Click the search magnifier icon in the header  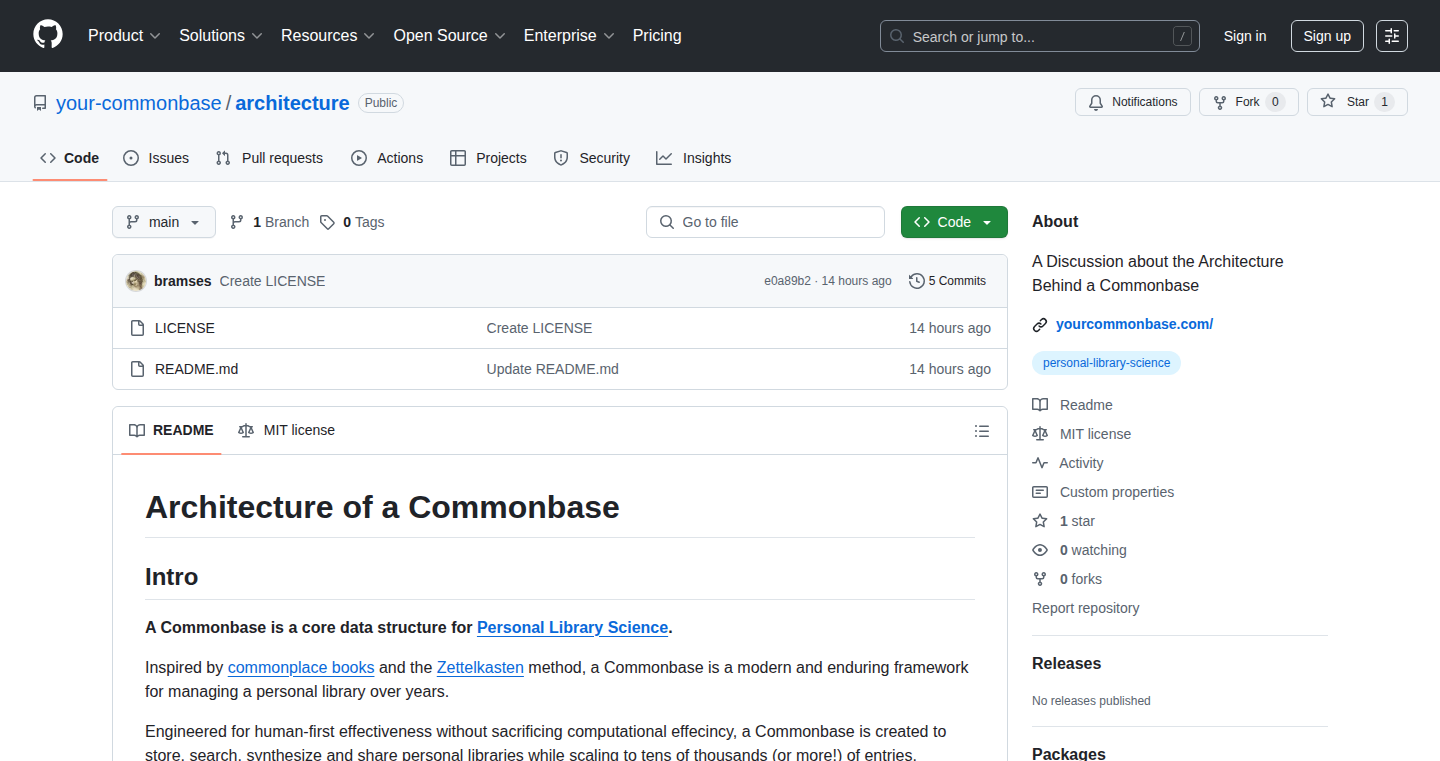[x=897, y=36]
